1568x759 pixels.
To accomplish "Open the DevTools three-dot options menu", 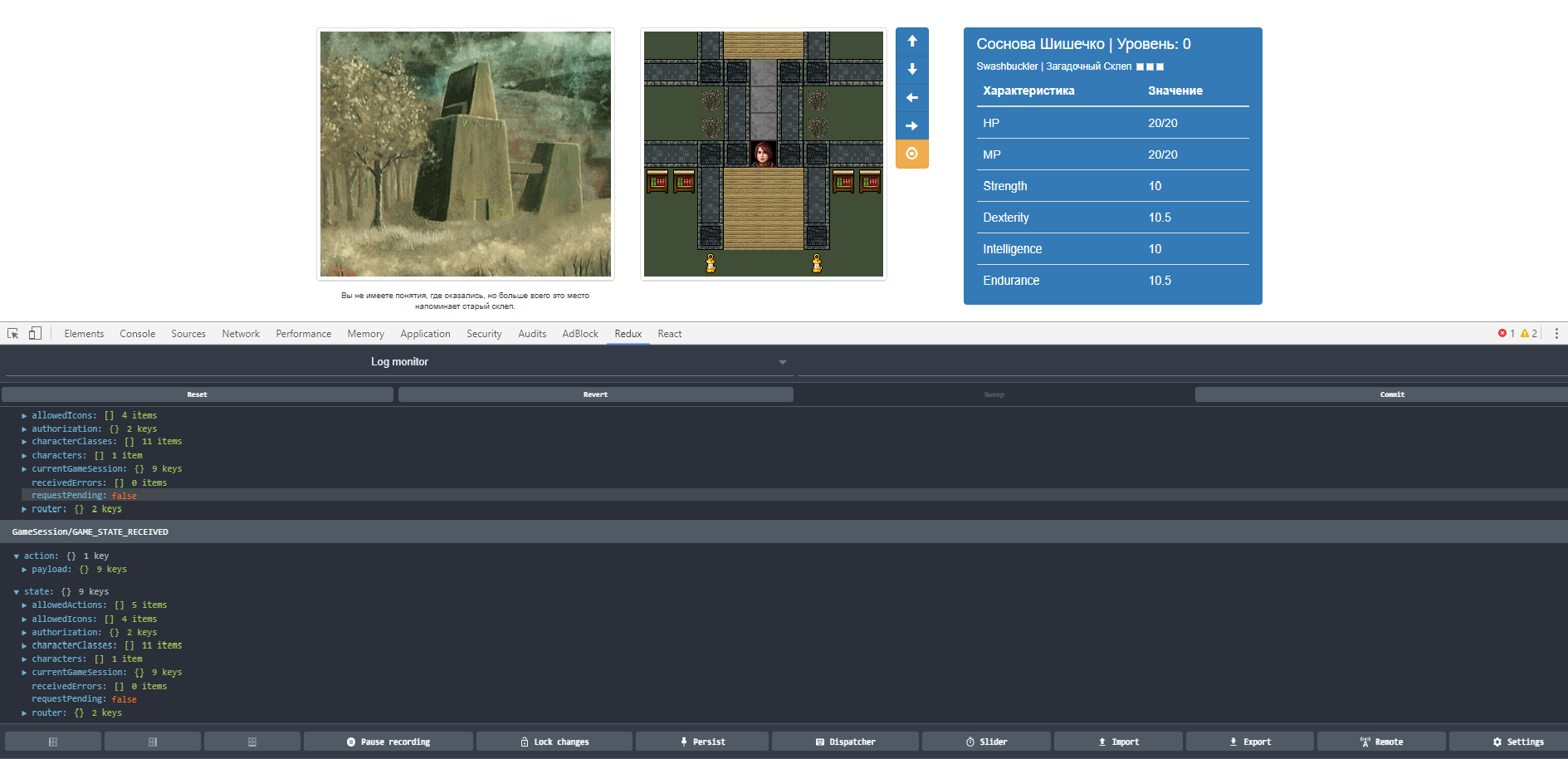I will coord(1556,333).
